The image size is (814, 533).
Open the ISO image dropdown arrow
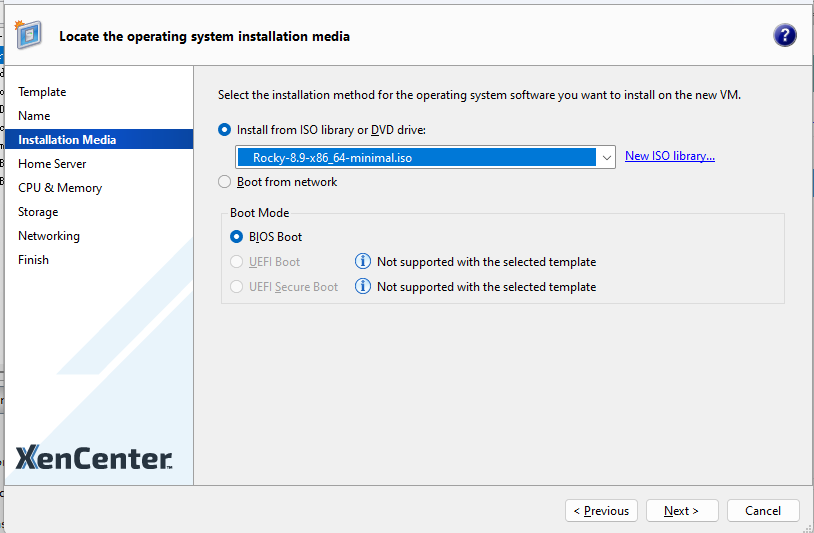click(x=606, y=158)
